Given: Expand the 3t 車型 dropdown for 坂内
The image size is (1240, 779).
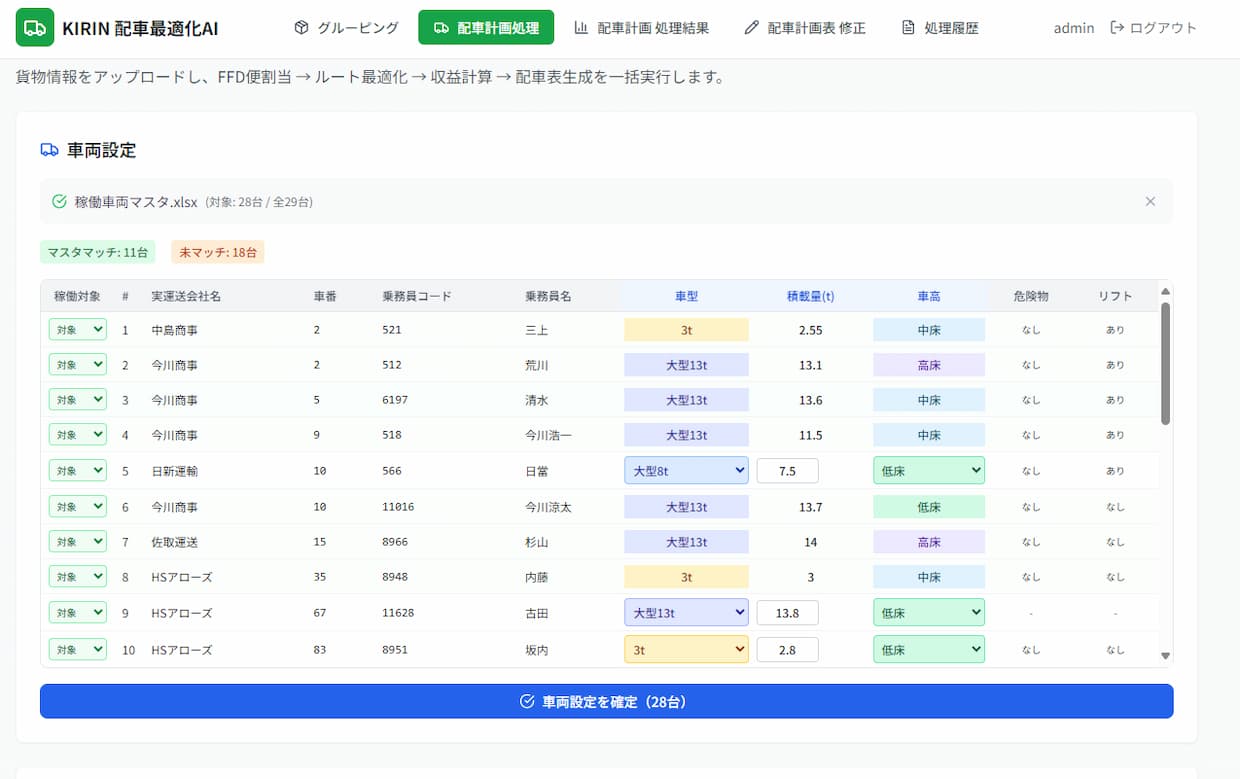Looking at the screenshot, I should tap(686, 649).
